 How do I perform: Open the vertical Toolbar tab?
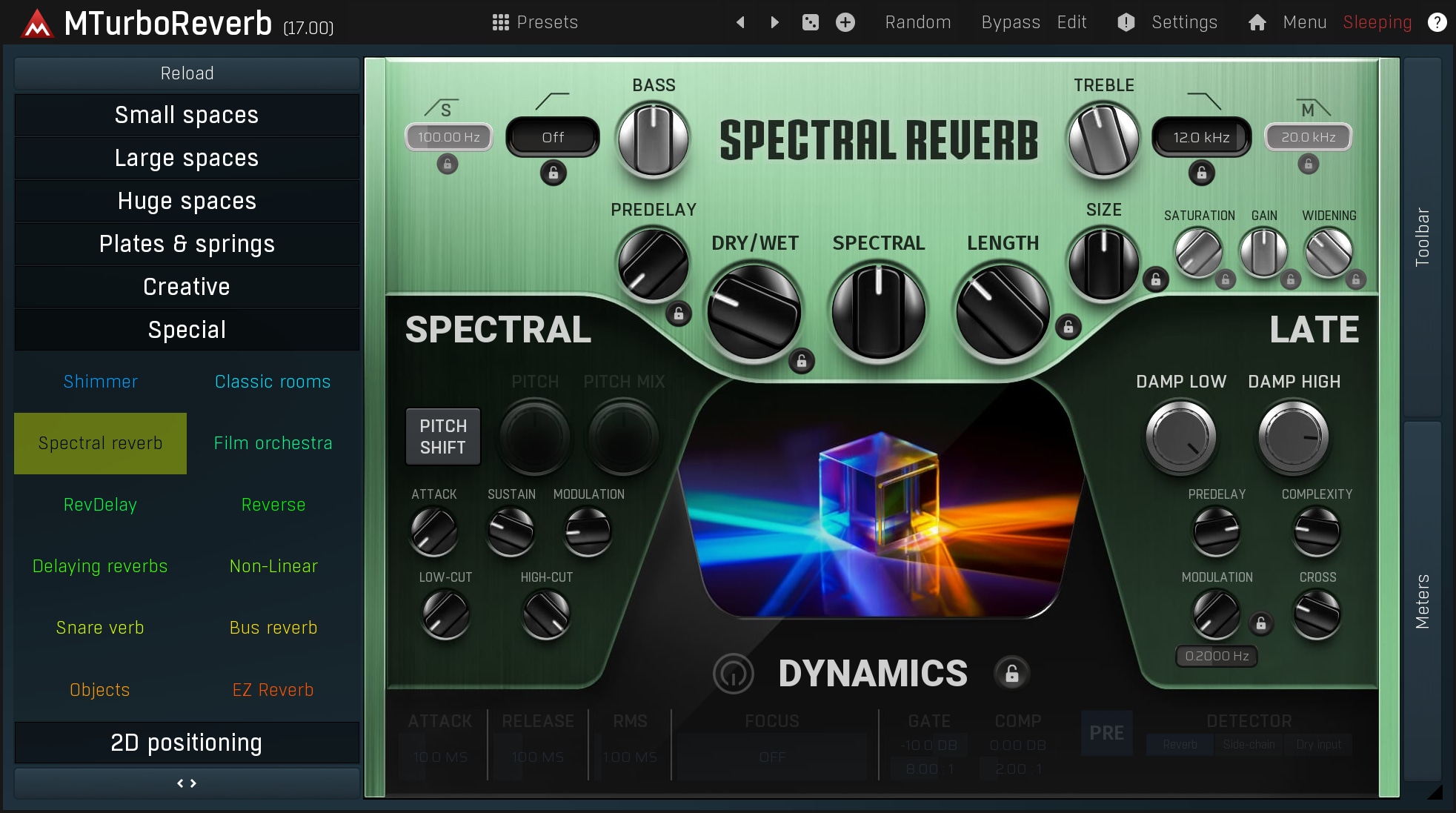click(x=1422, y=237)
